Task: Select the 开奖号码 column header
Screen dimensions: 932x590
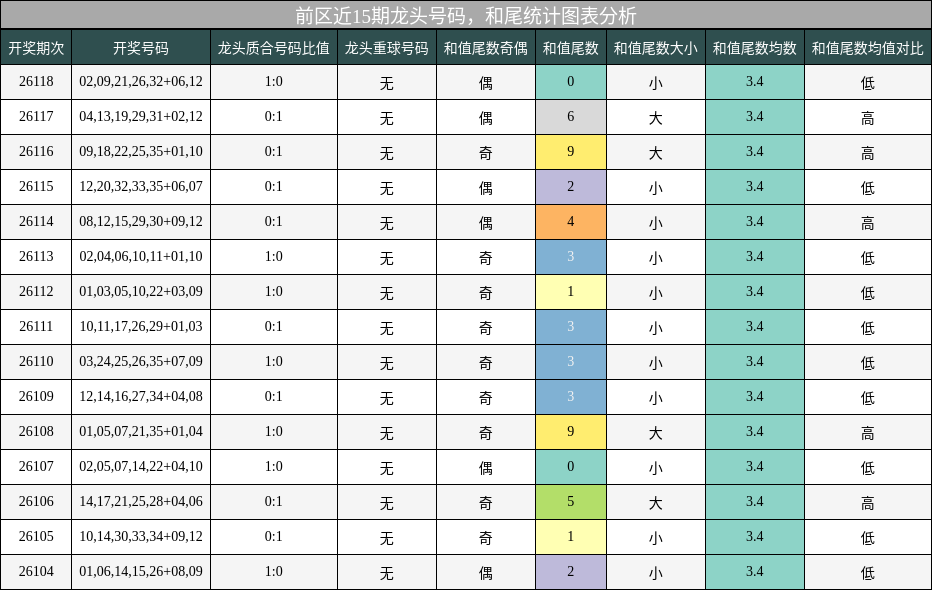Action: coord(141,48)
